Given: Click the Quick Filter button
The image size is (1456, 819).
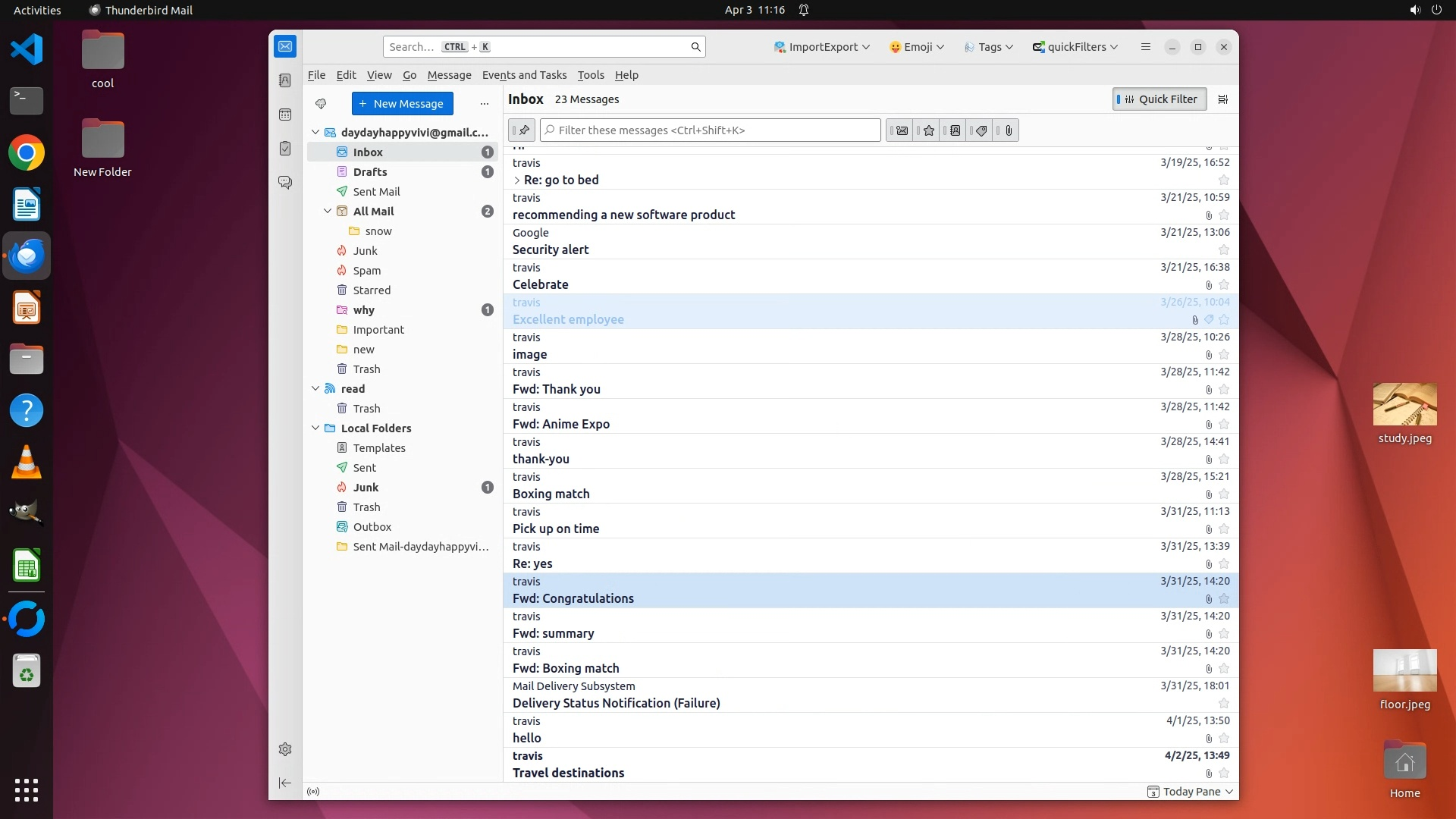Looking at the screenshot, I should (x=1159, y=99).
